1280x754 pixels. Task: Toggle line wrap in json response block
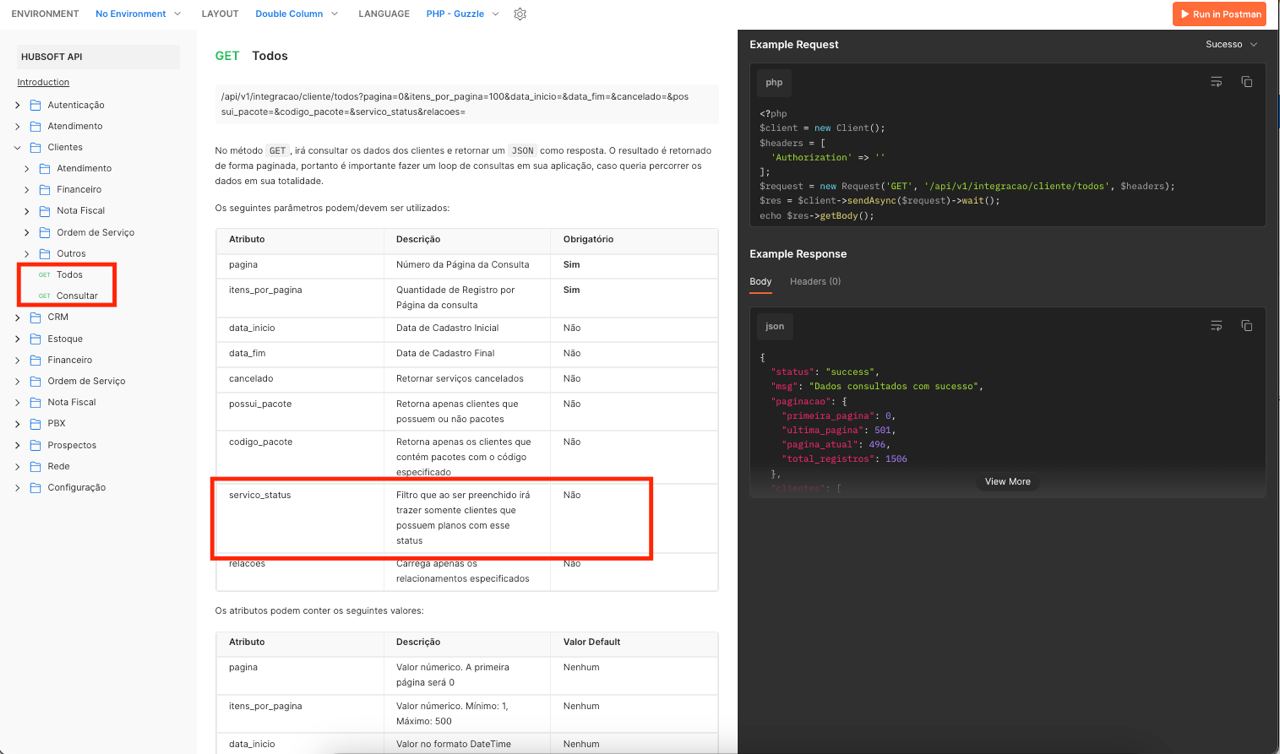(x=1216, y=326)
